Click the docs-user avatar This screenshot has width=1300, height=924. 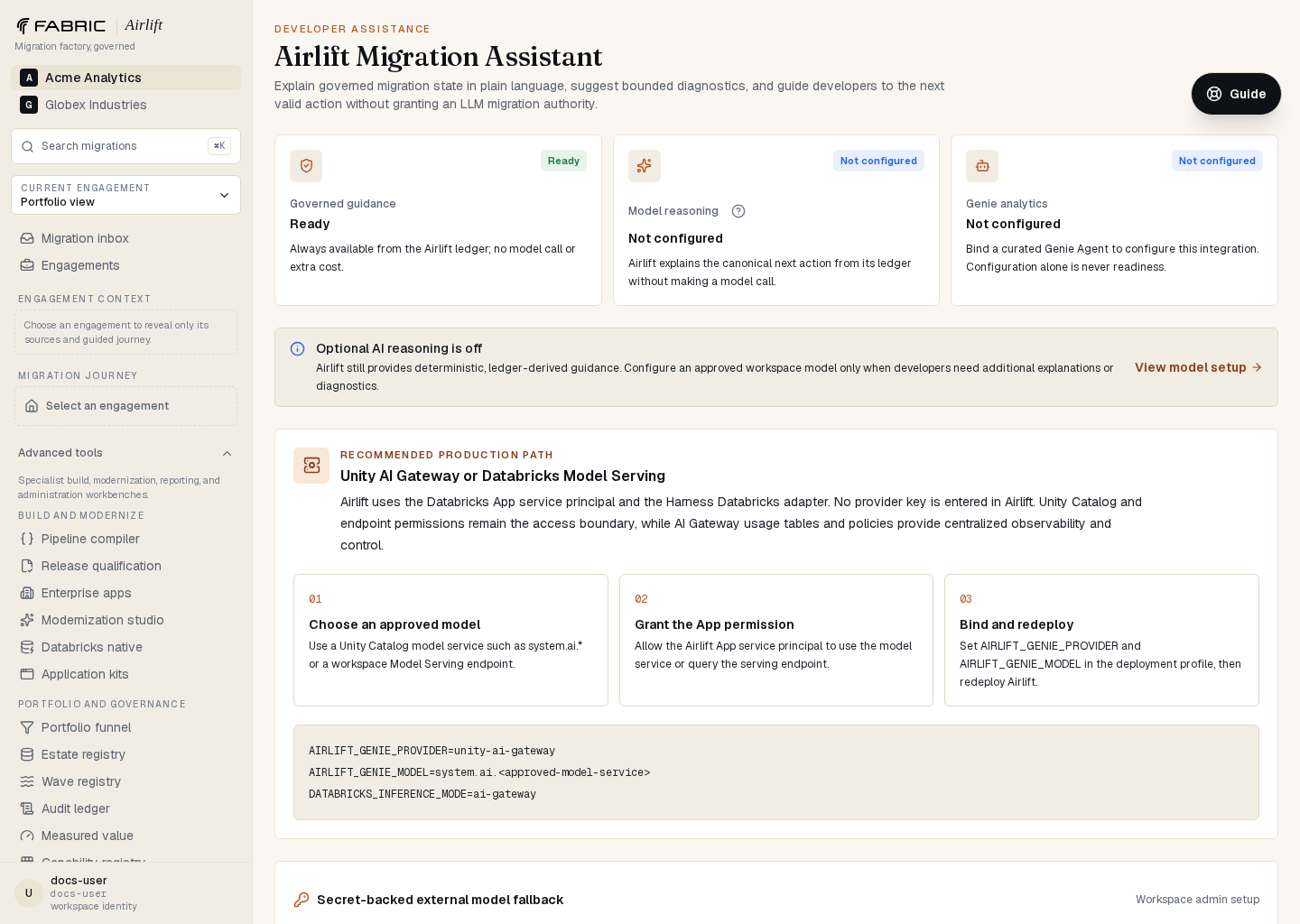tap(29, 893)
